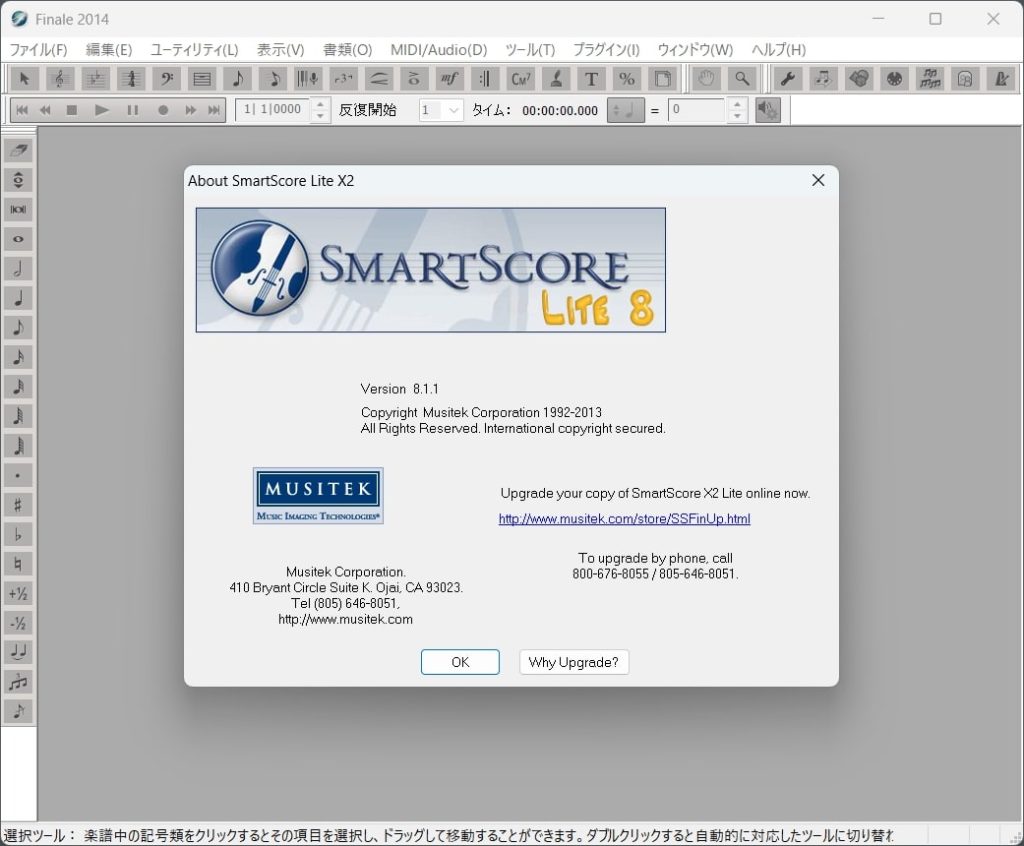Viewport: 1024px width, 846px height.
Task: Choose the sharp accidental in the palette
Action: click(x=19, y=504)
